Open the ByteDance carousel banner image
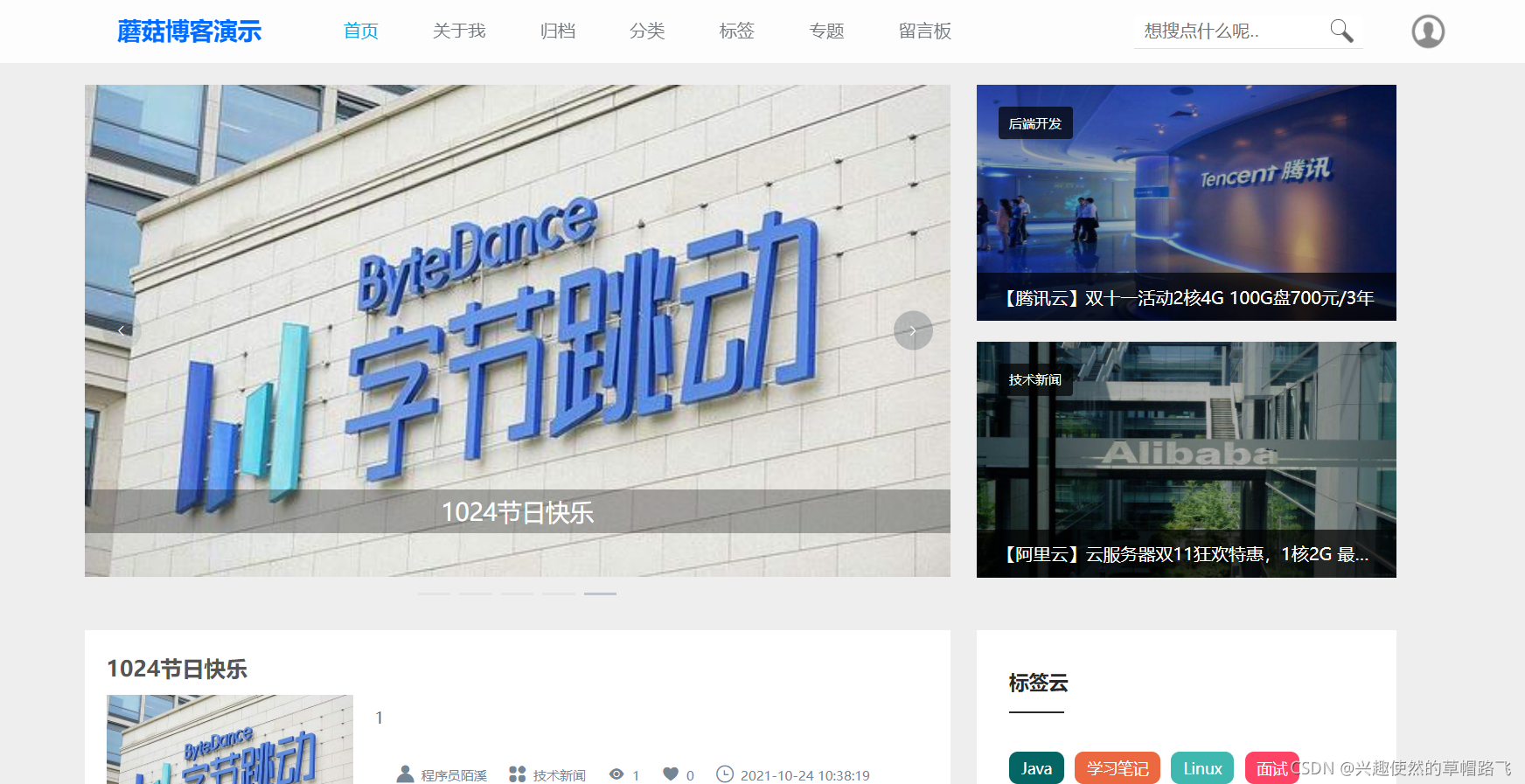The width and height of the screenshot is (1525, 784). (518, 330)
